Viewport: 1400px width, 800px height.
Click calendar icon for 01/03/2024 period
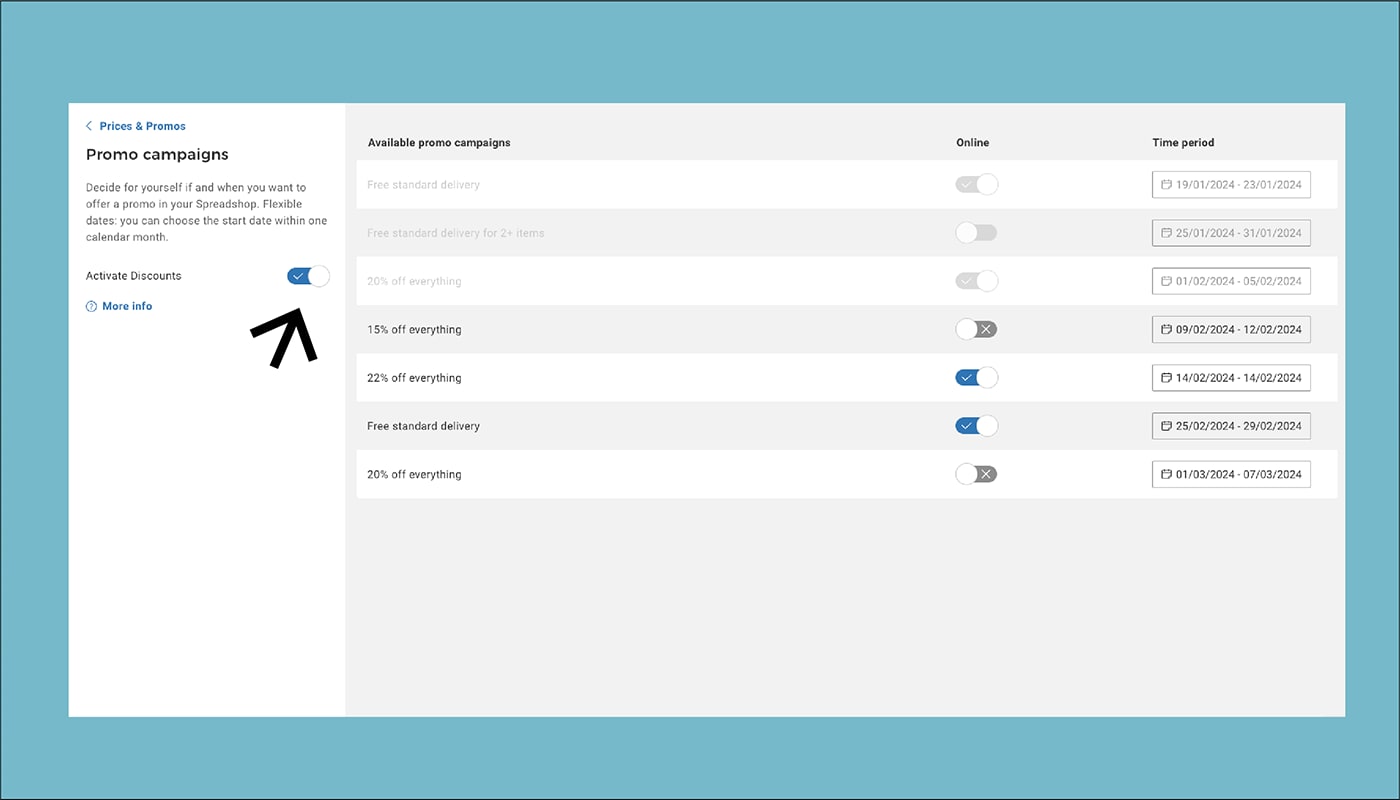(1166, 474)
